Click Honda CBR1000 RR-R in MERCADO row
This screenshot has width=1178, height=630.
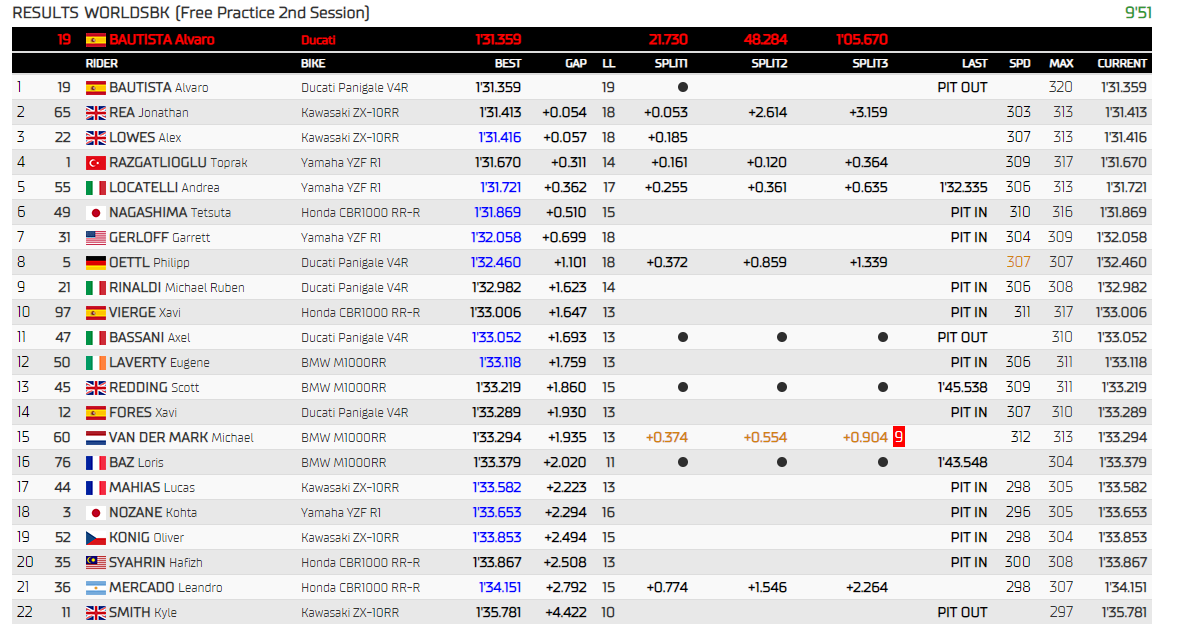361,588
